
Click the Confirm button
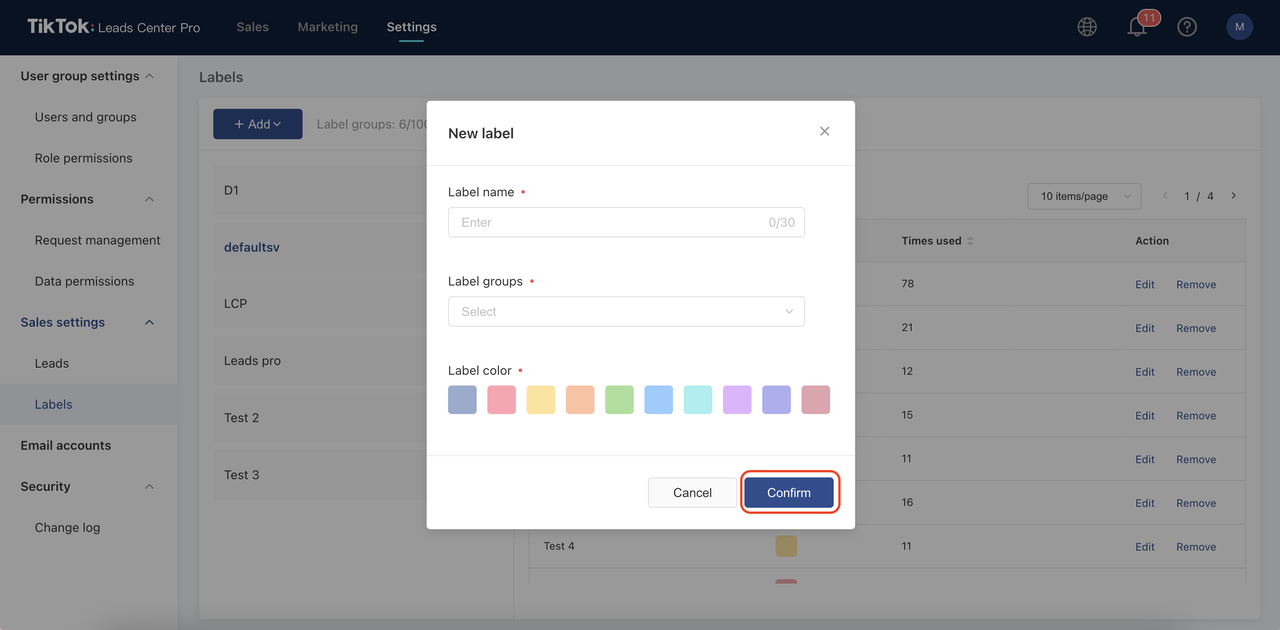tap(789, 493)
